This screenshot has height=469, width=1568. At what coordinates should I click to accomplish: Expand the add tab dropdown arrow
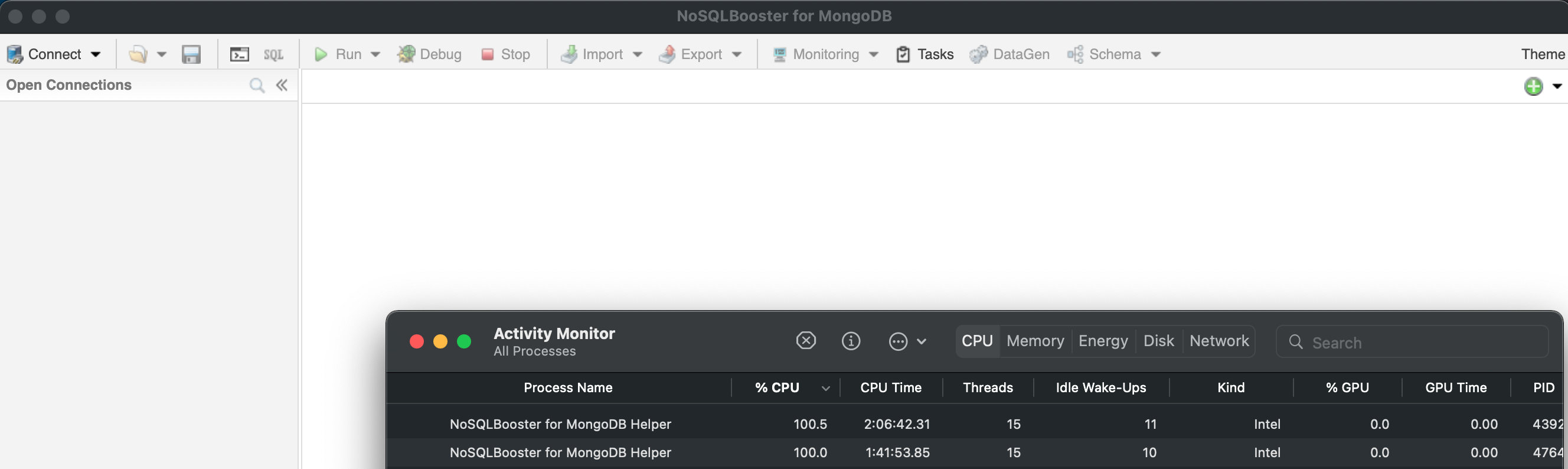pyautogui.click(x=1557, y=86)
